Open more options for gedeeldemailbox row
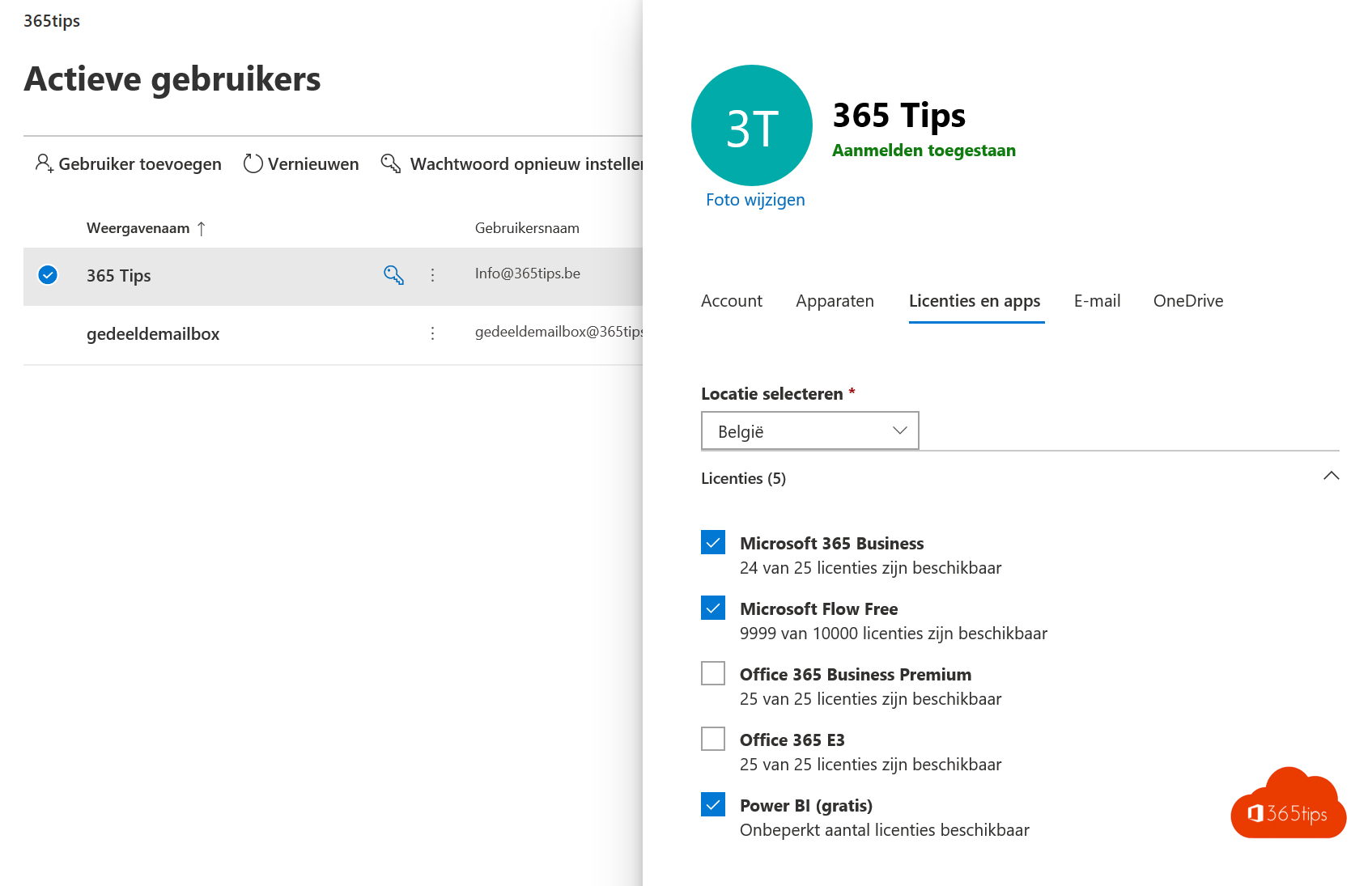The height and width of the screenshot is (886, 1372). (433, 333)
